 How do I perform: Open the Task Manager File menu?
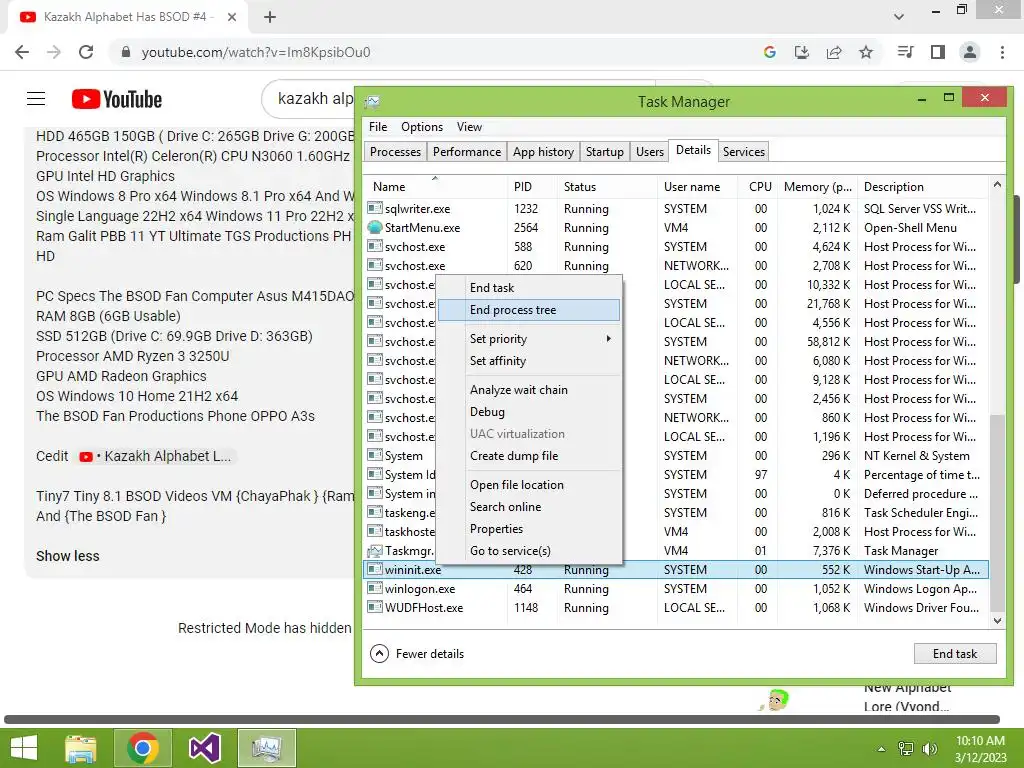coord(377,127)
